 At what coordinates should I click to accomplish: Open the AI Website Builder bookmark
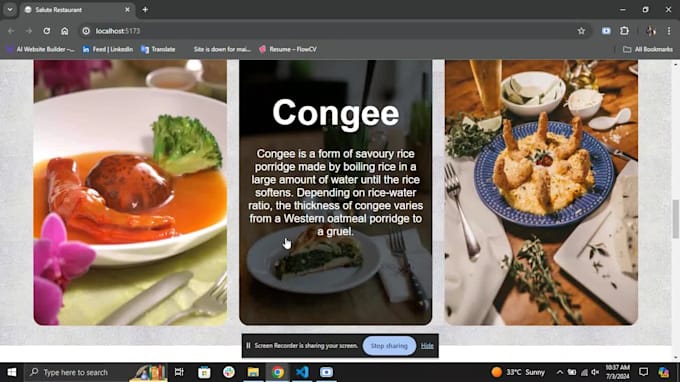pyautogui.click(x=40, y=49)
